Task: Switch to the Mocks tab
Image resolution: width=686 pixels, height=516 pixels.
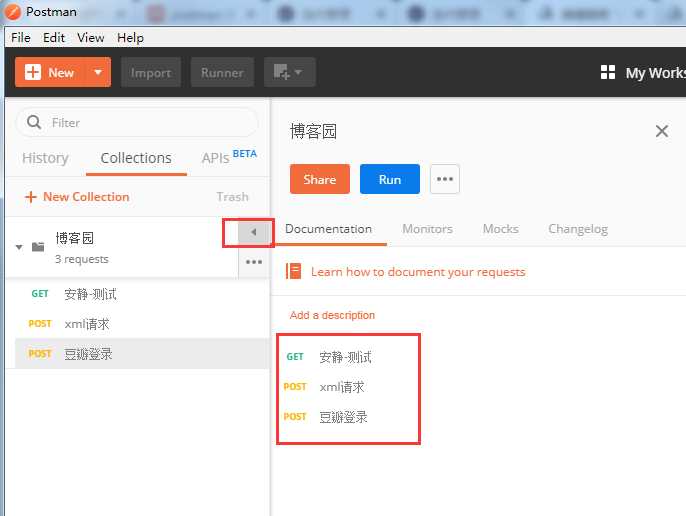Action: [500, 229]
